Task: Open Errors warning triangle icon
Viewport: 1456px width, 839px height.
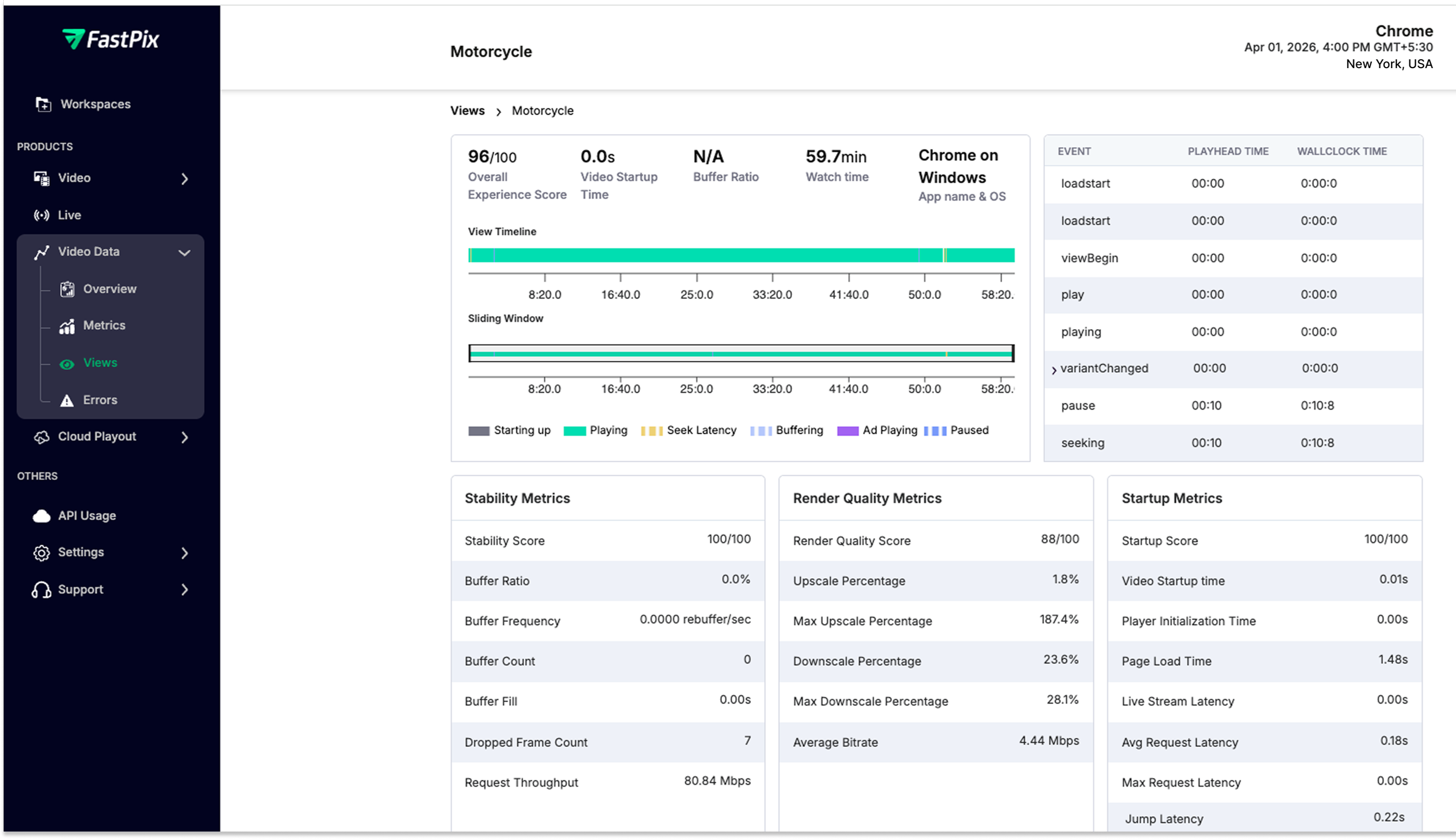Action: click(x=67, y=400)
